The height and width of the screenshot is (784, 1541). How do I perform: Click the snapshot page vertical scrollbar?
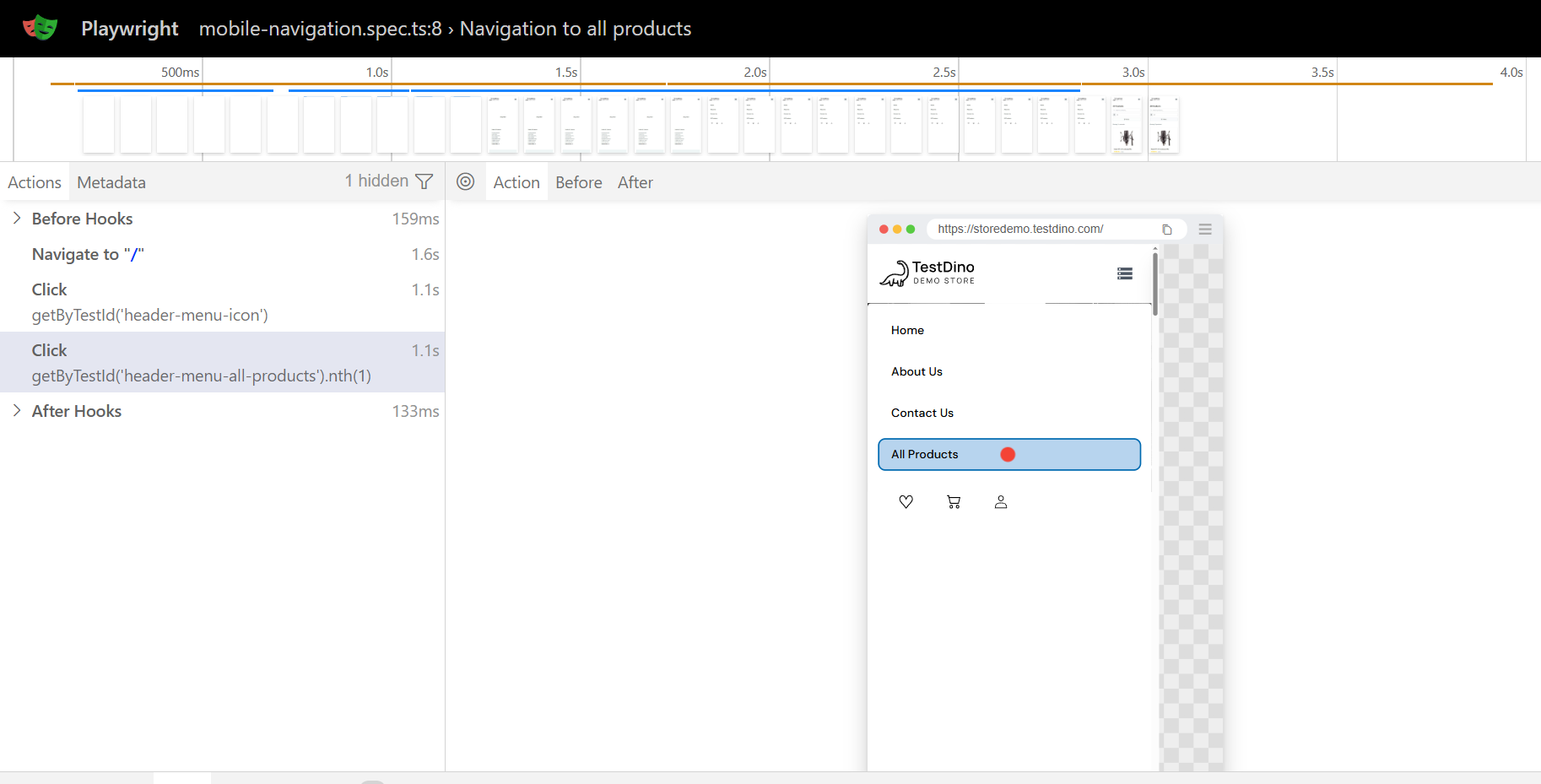(x=1154, y=284)
